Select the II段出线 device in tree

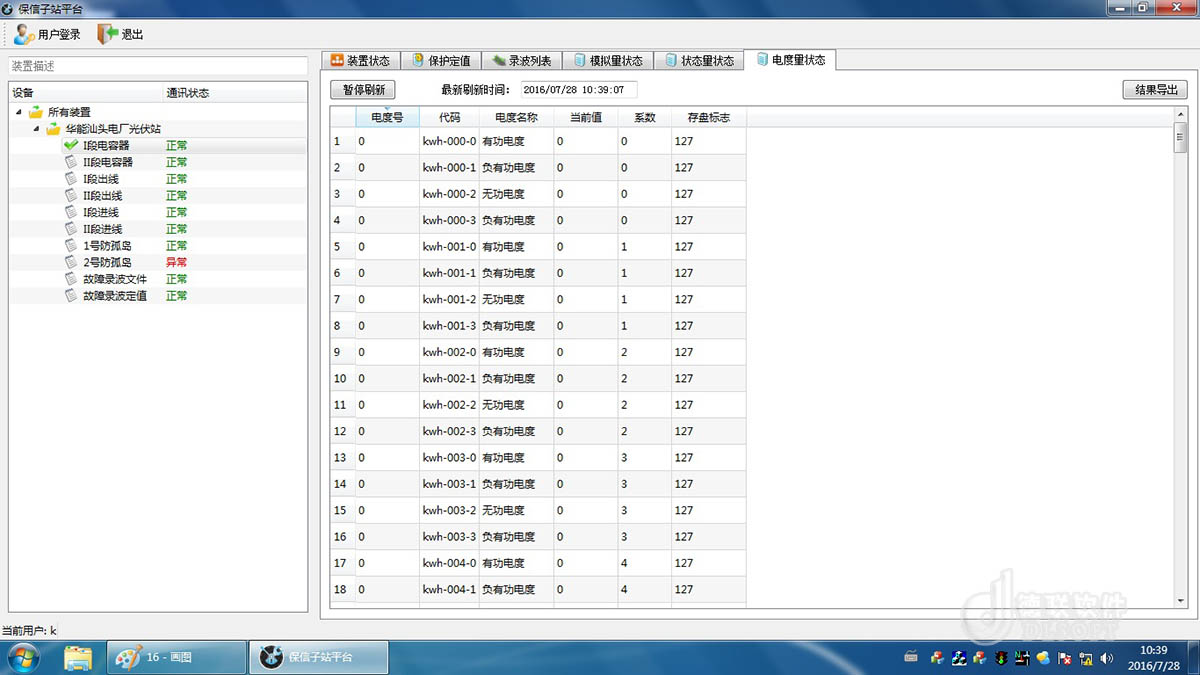[101, 196]
